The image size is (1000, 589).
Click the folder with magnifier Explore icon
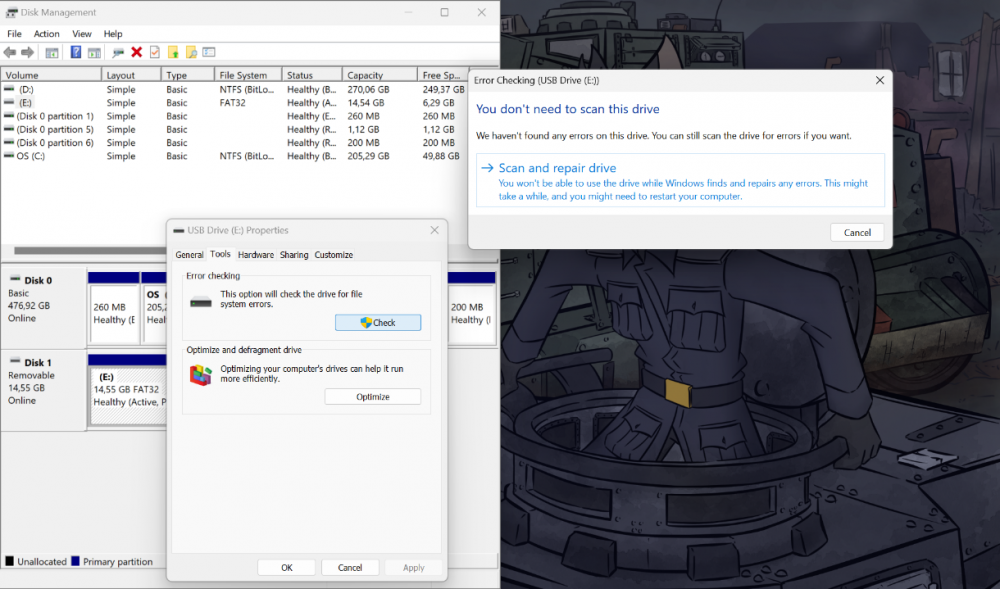coord(191,52)
